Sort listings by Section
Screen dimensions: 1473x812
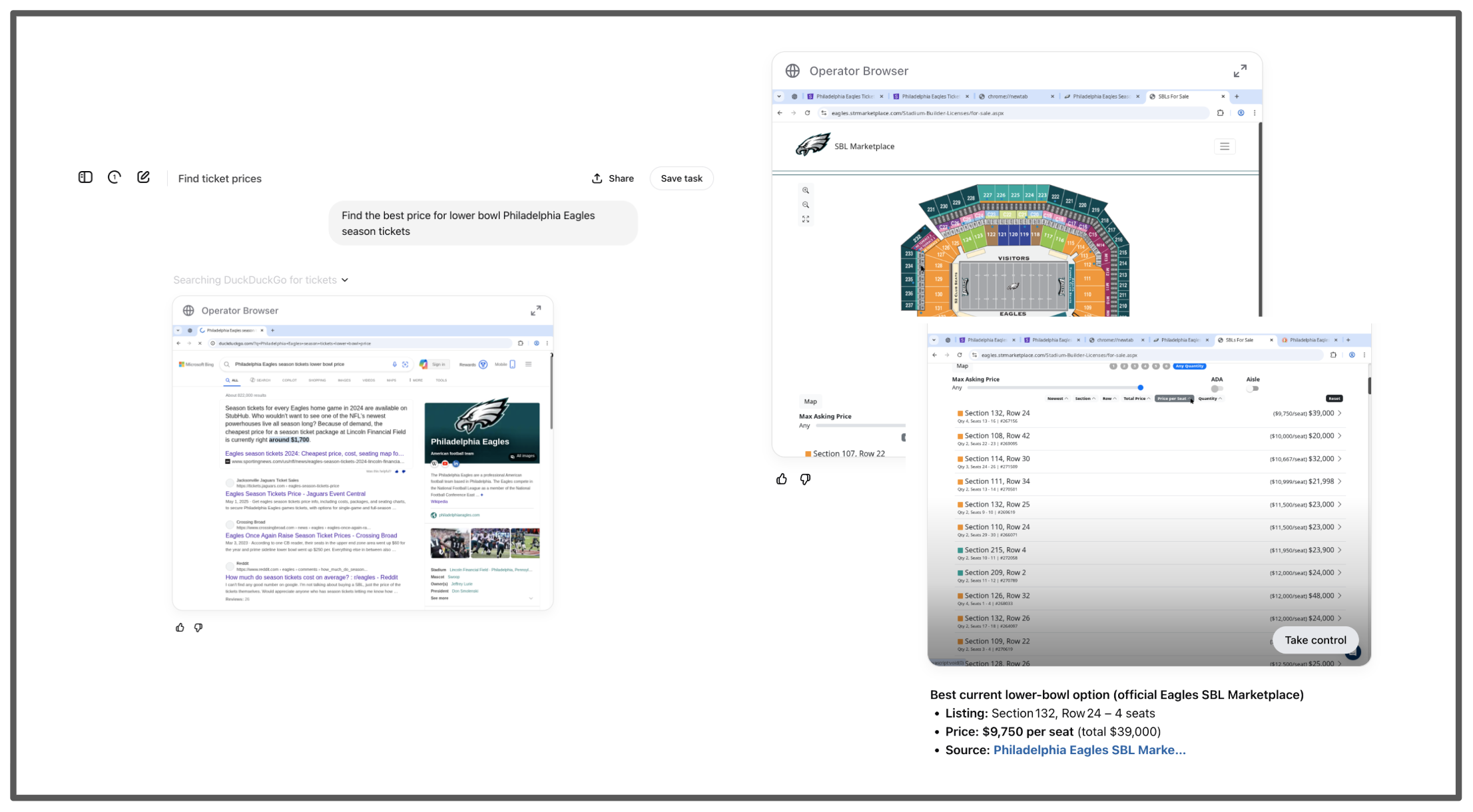[x=1085, y=399]
